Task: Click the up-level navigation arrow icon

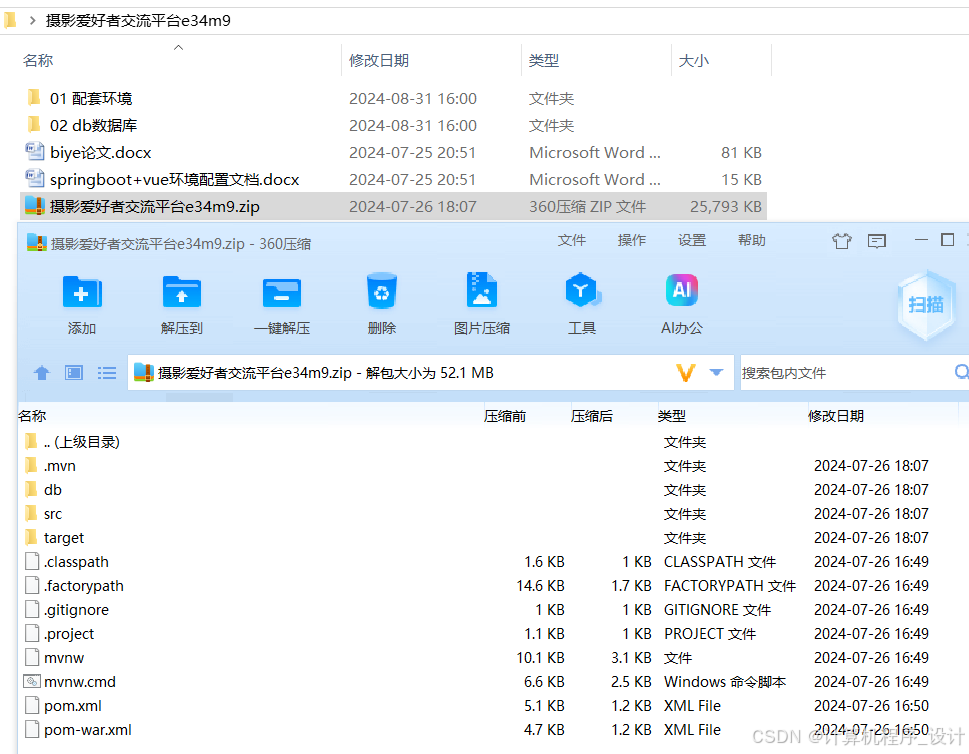Action: pyautogui.click(x=41, y=372)
